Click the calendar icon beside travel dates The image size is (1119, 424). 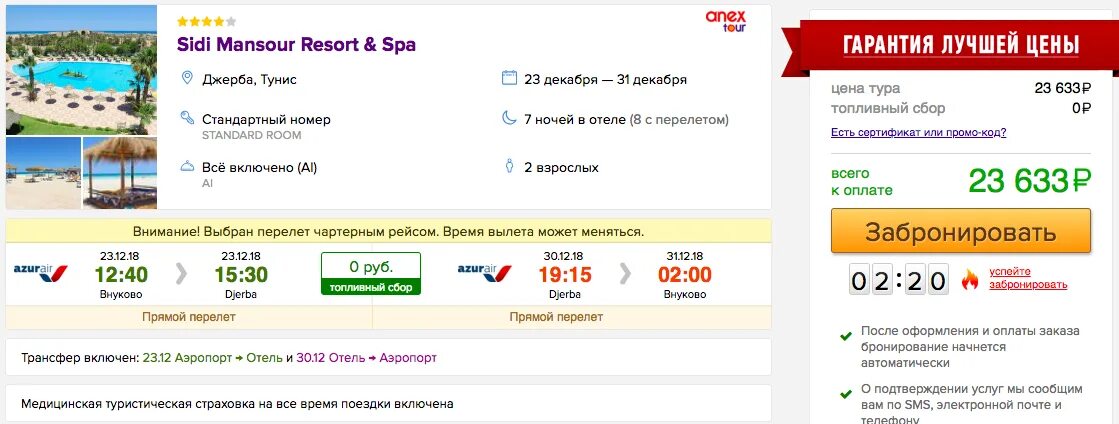(x=509, y=78)
